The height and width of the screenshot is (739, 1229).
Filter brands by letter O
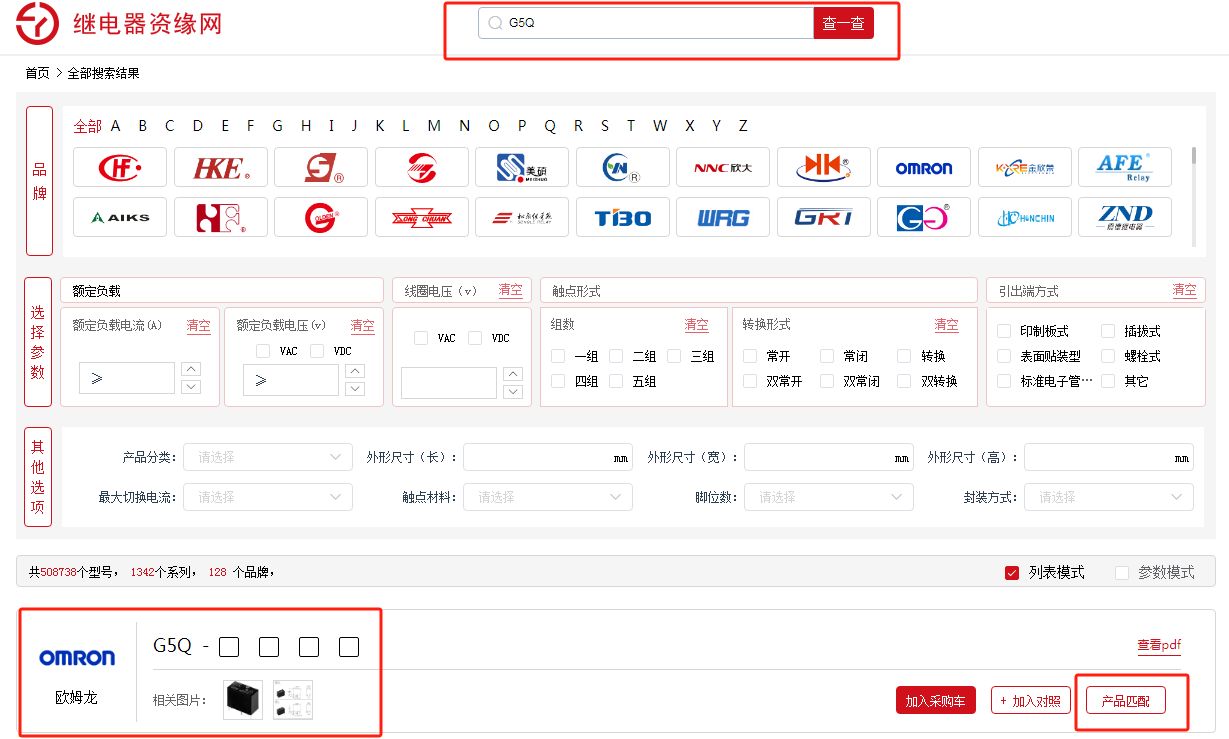pyautogui.click(x=493, y=126)
